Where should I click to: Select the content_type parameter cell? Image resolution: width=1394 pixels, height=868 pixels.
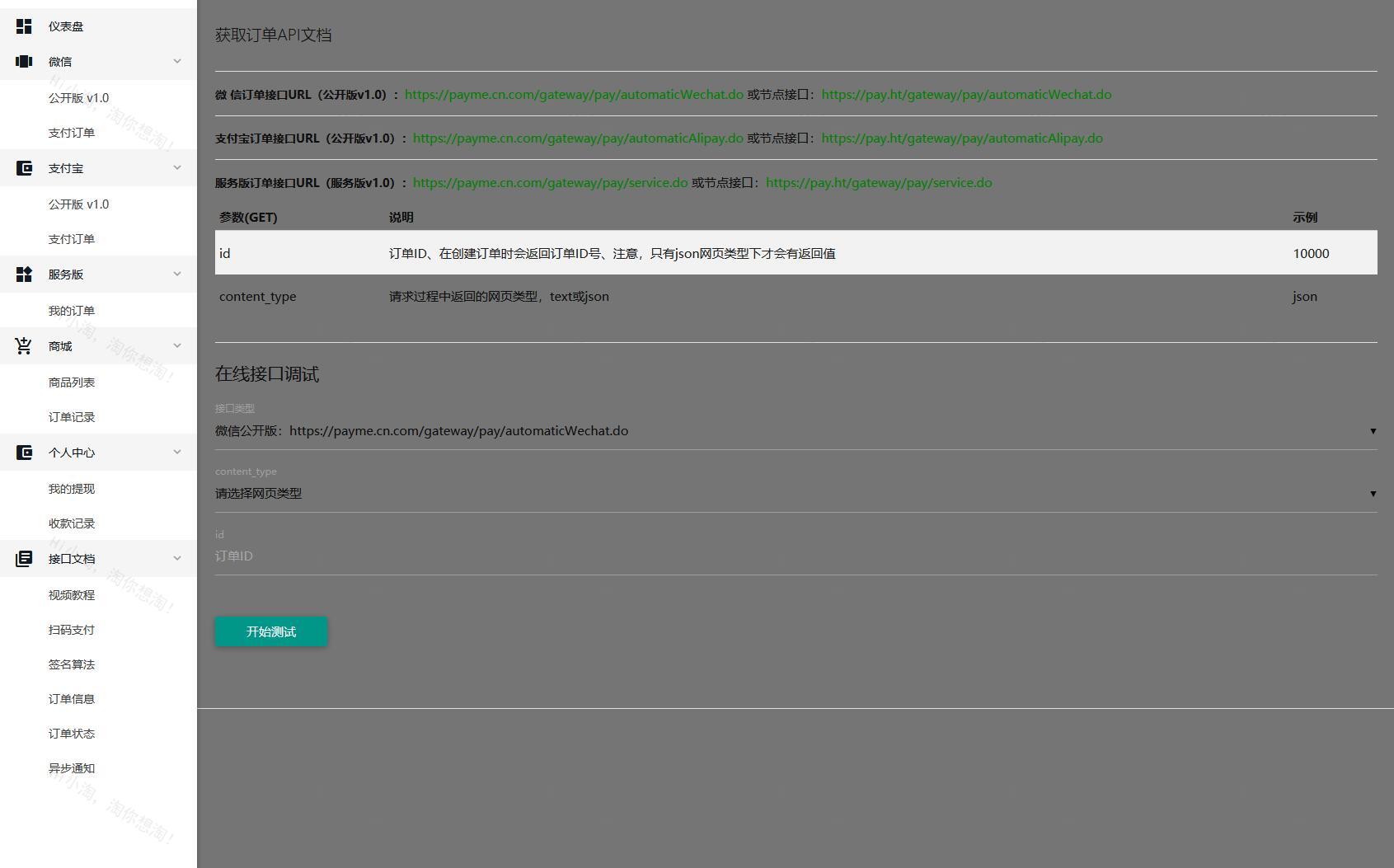(x=257, y=297)
